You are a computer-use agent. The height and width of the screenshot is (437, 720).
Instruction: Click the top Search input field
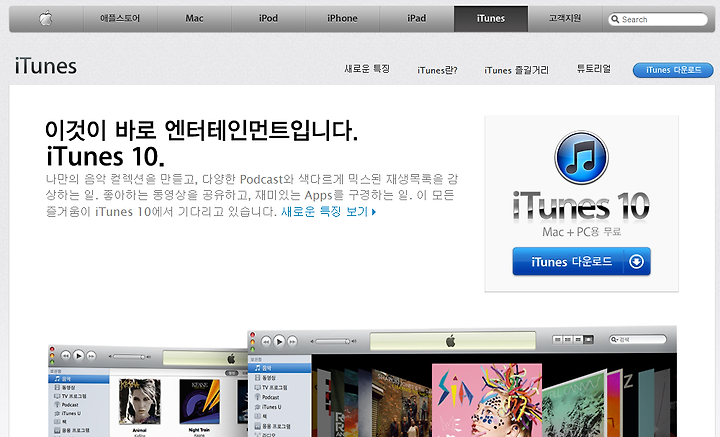(x=658, y=19)
